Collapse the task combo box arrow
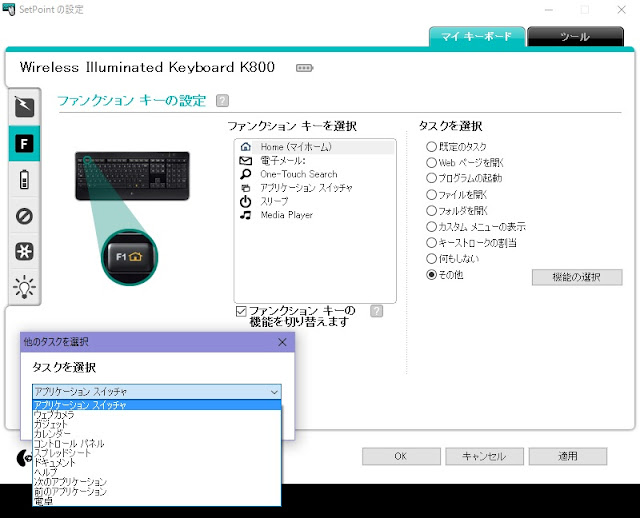The height and width of the screenshot is (518, 640). pyautogui.click(x=274, y=392)
